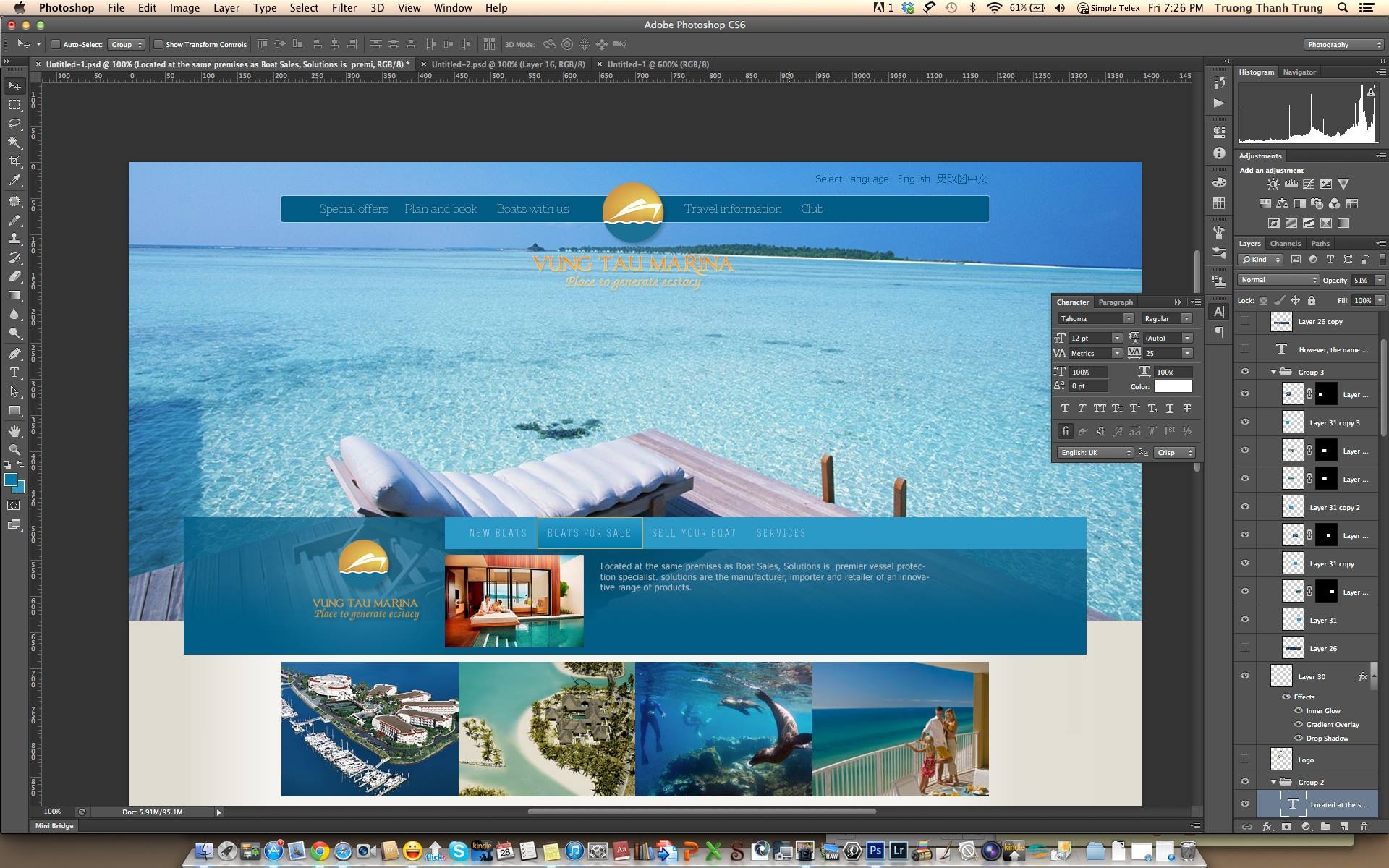Viewport: 1389px width, 868px height.
Task: Click the foreground color swatch
Action: coord(10,480)
